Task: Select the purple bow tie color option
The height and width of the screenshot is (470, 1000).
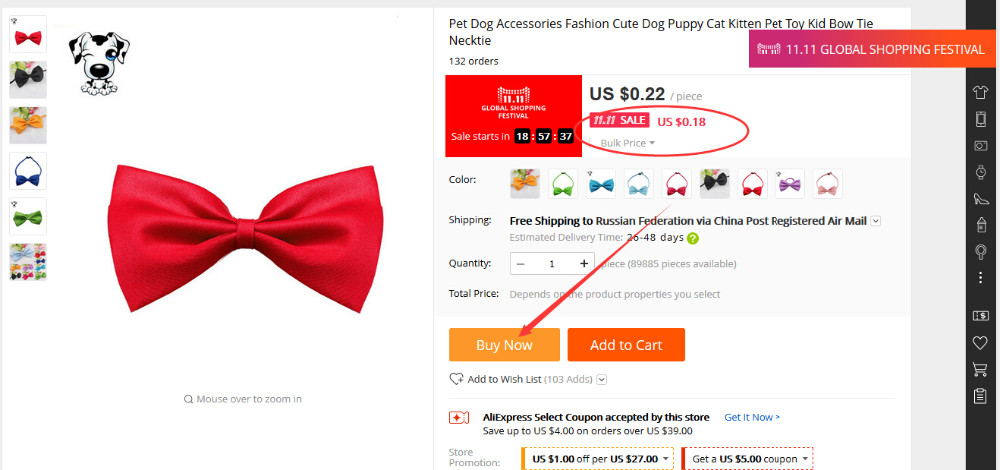Action: click(x=790, y=184)
